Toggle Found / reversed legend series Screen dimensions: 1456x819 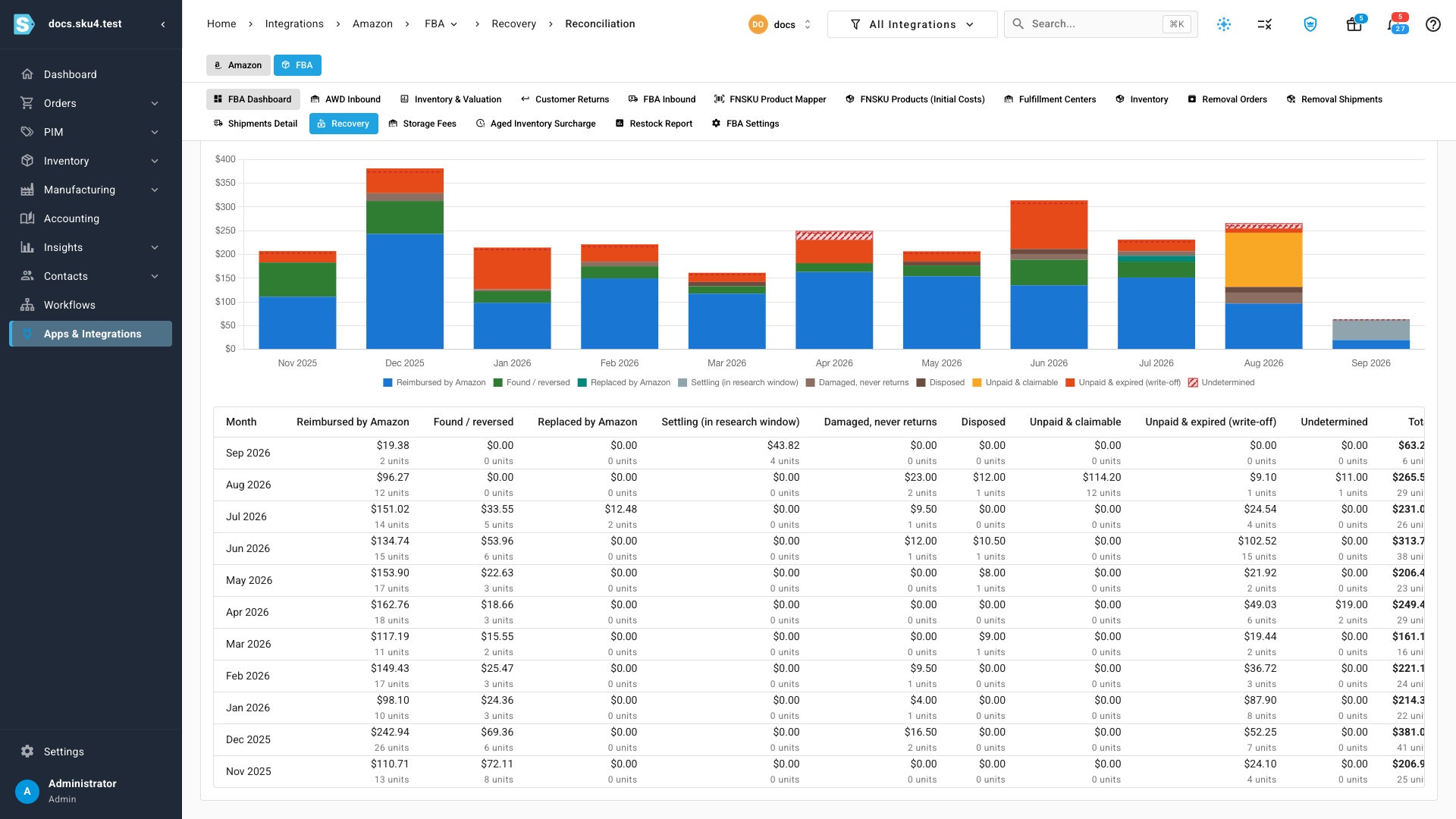(532, 383)
